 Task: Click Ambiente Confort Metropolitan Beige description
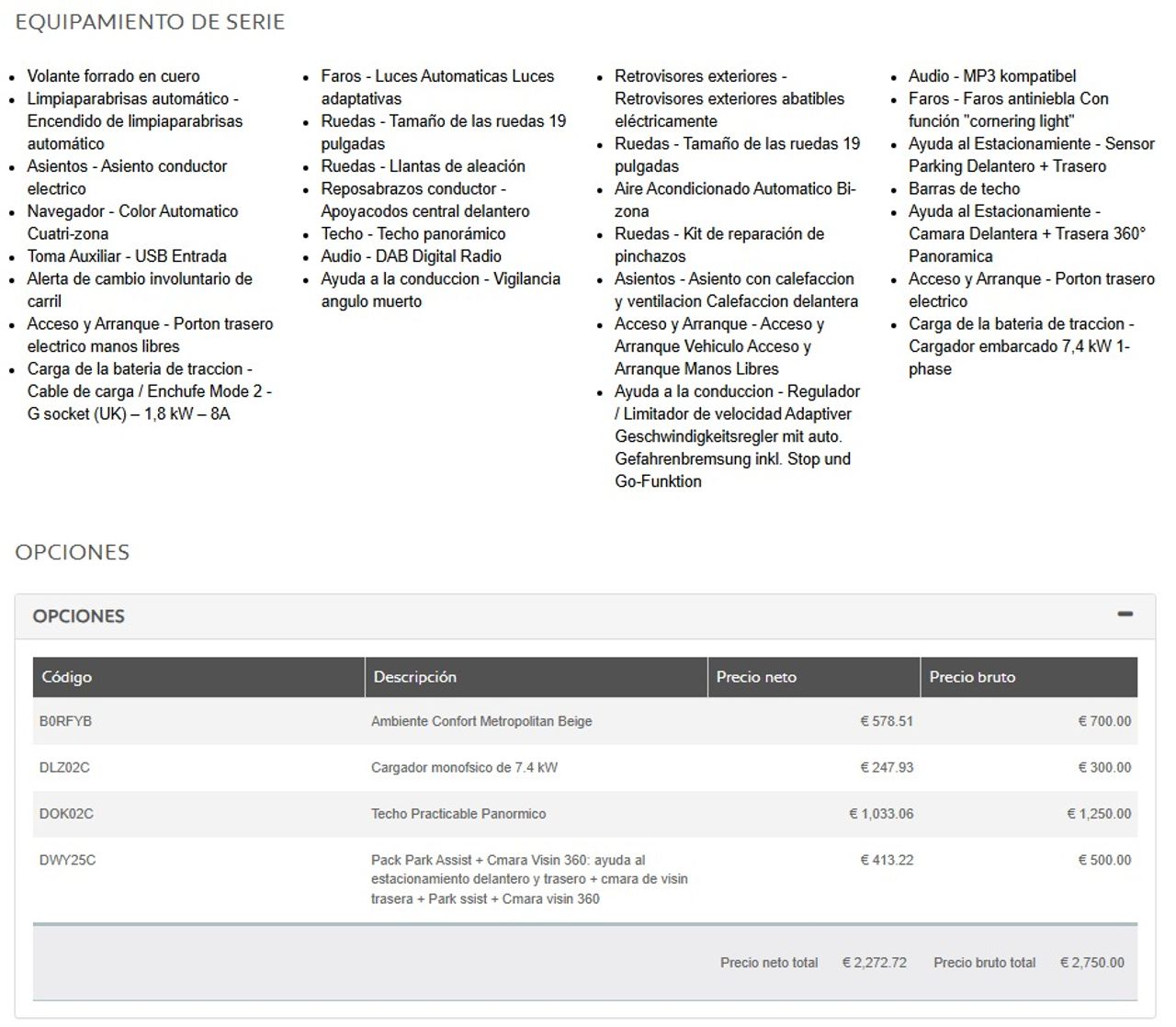point(481,721)
